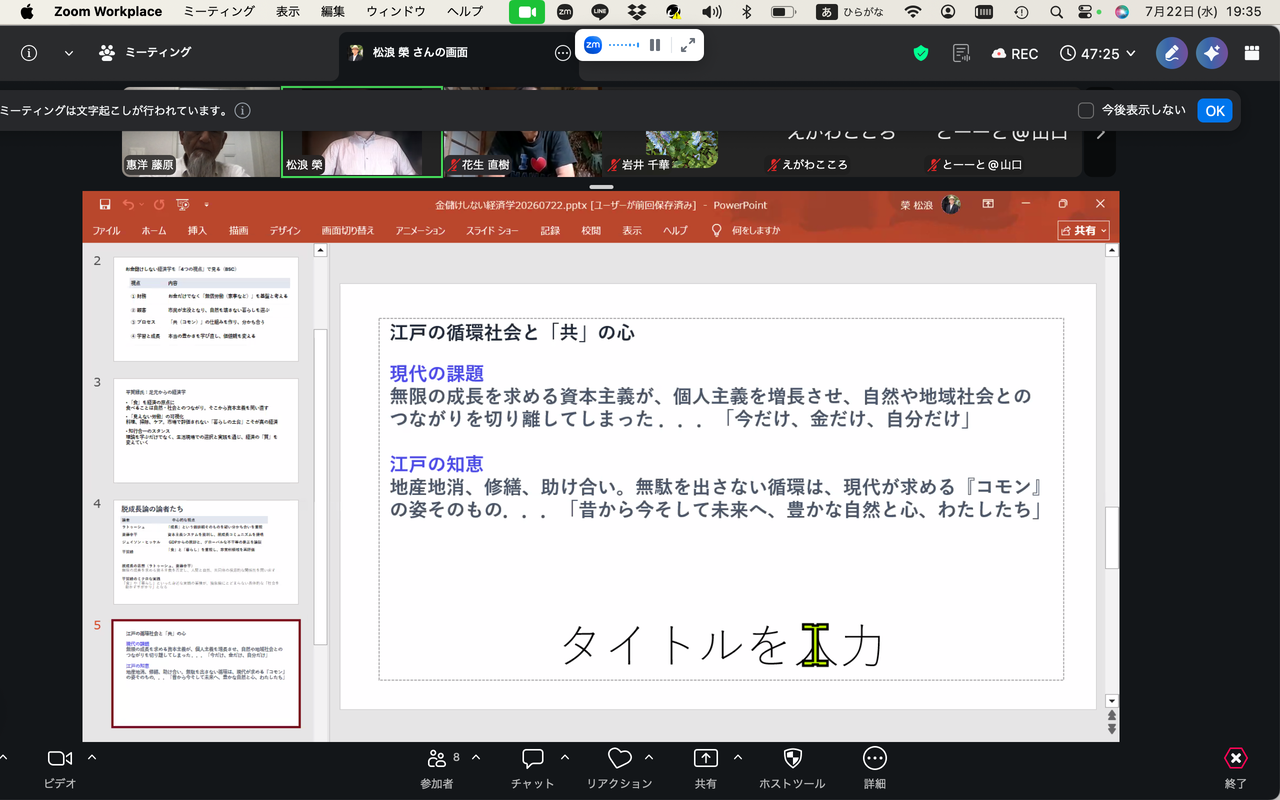Open ホストツール host tools
The width and height of the screenshot is (1280, 800).
(x=793, y=769)
